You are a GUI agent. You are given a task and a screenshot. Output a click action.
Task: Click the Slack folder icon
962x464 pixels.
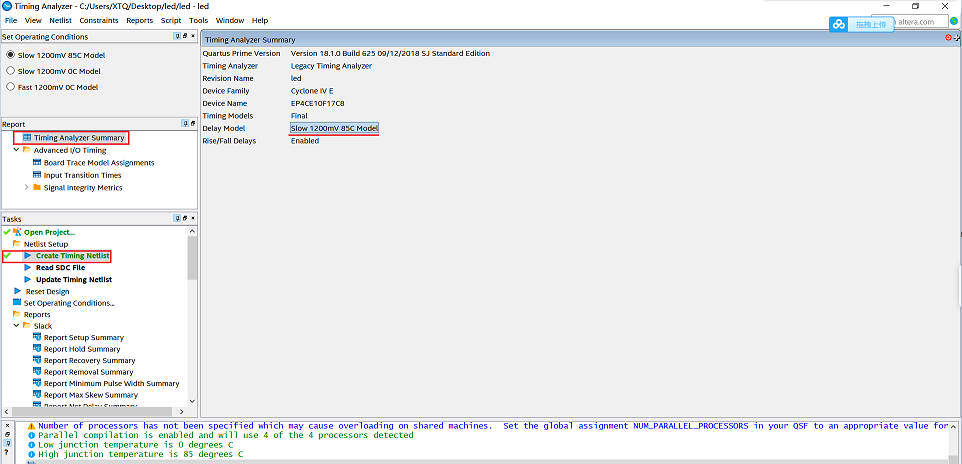click(26, 326)
